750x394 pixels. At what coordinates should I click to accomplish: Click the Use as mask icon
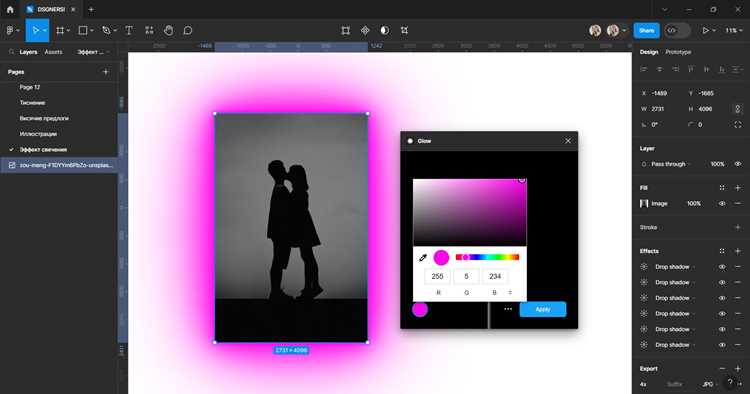[x=385, y=30]
